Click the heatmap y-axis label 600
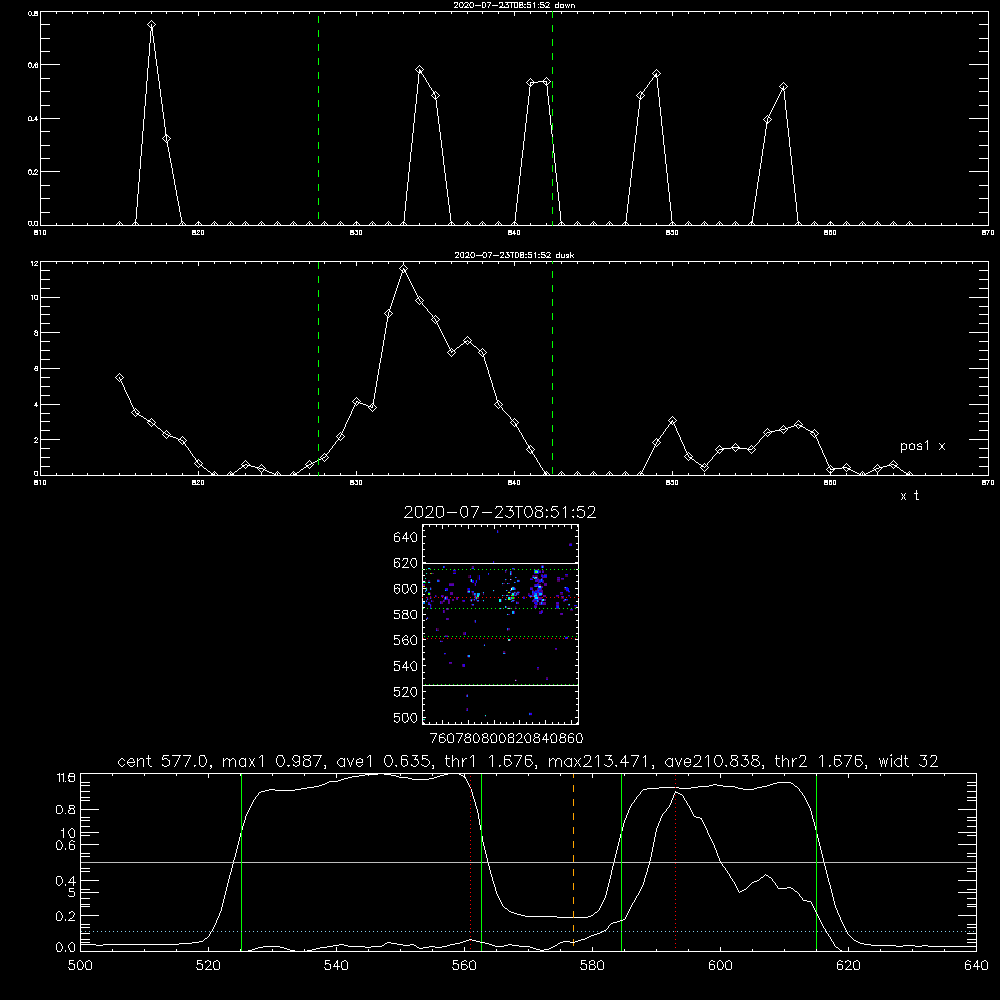Screen dimensions: 1000x1000 coord(406,589)
